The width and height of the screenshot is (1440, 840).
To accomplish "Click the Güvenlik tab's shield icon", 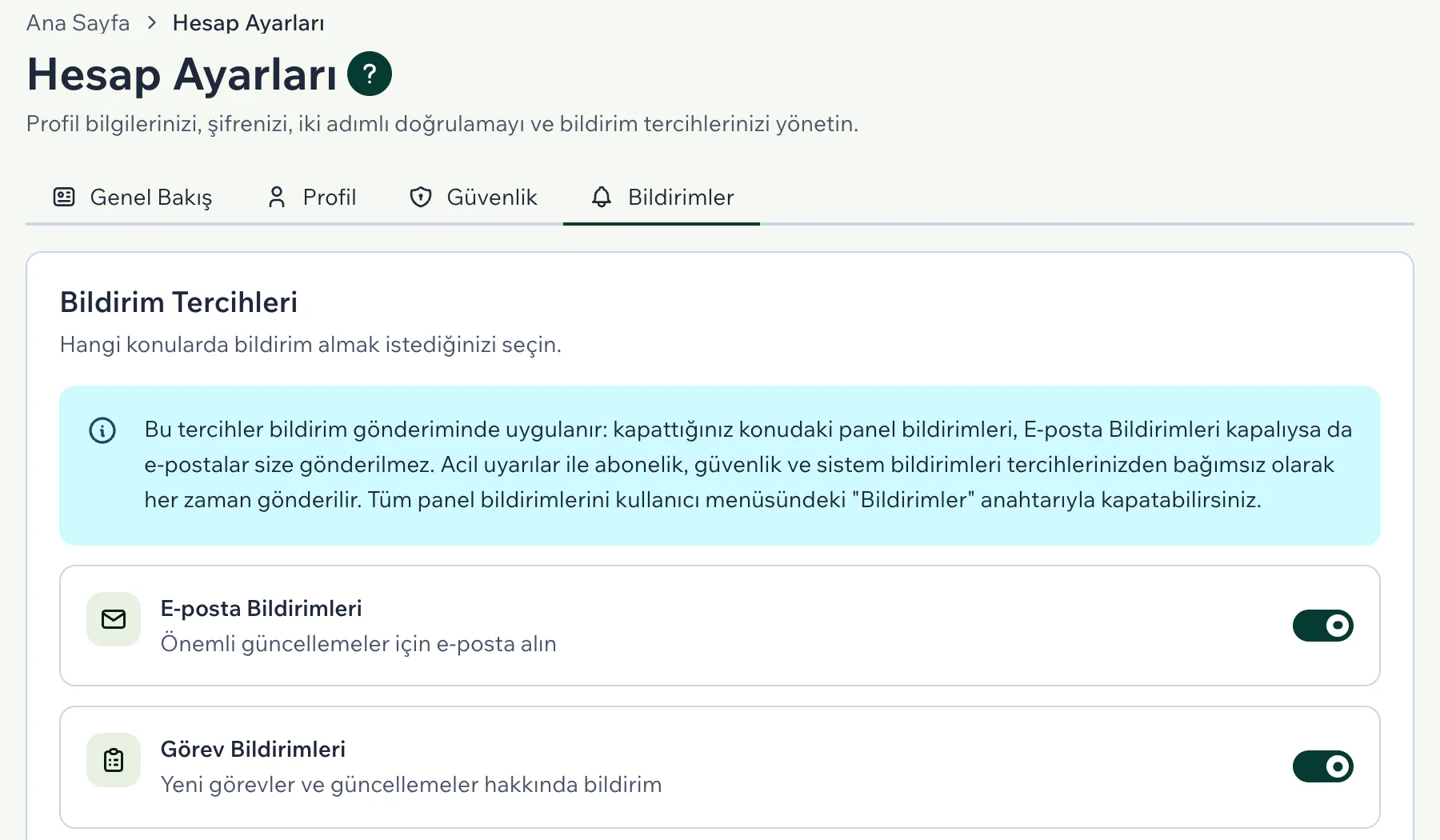I will pos(421,197).
